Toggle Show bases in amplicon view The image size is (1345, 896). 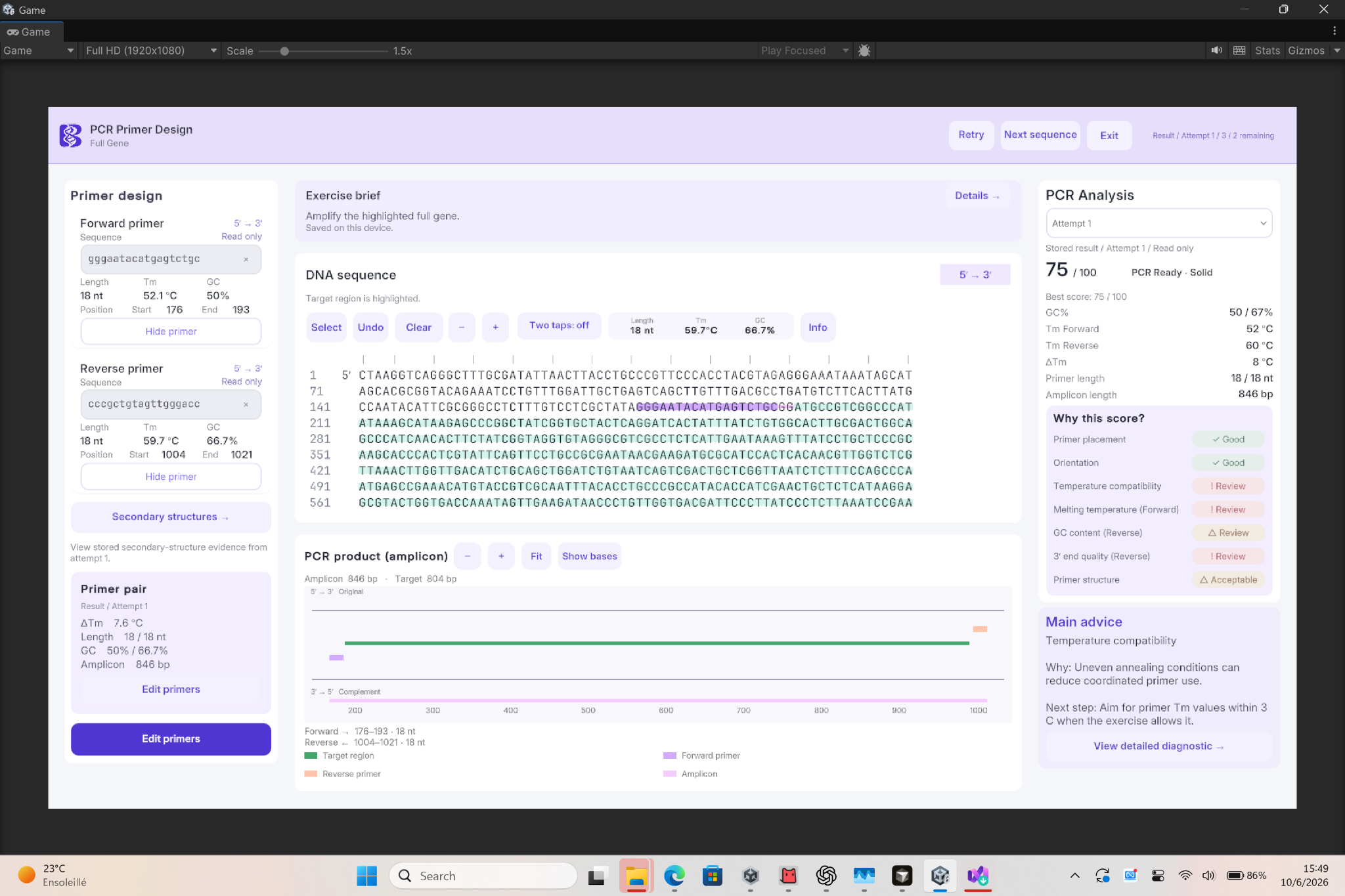point(589,556)
